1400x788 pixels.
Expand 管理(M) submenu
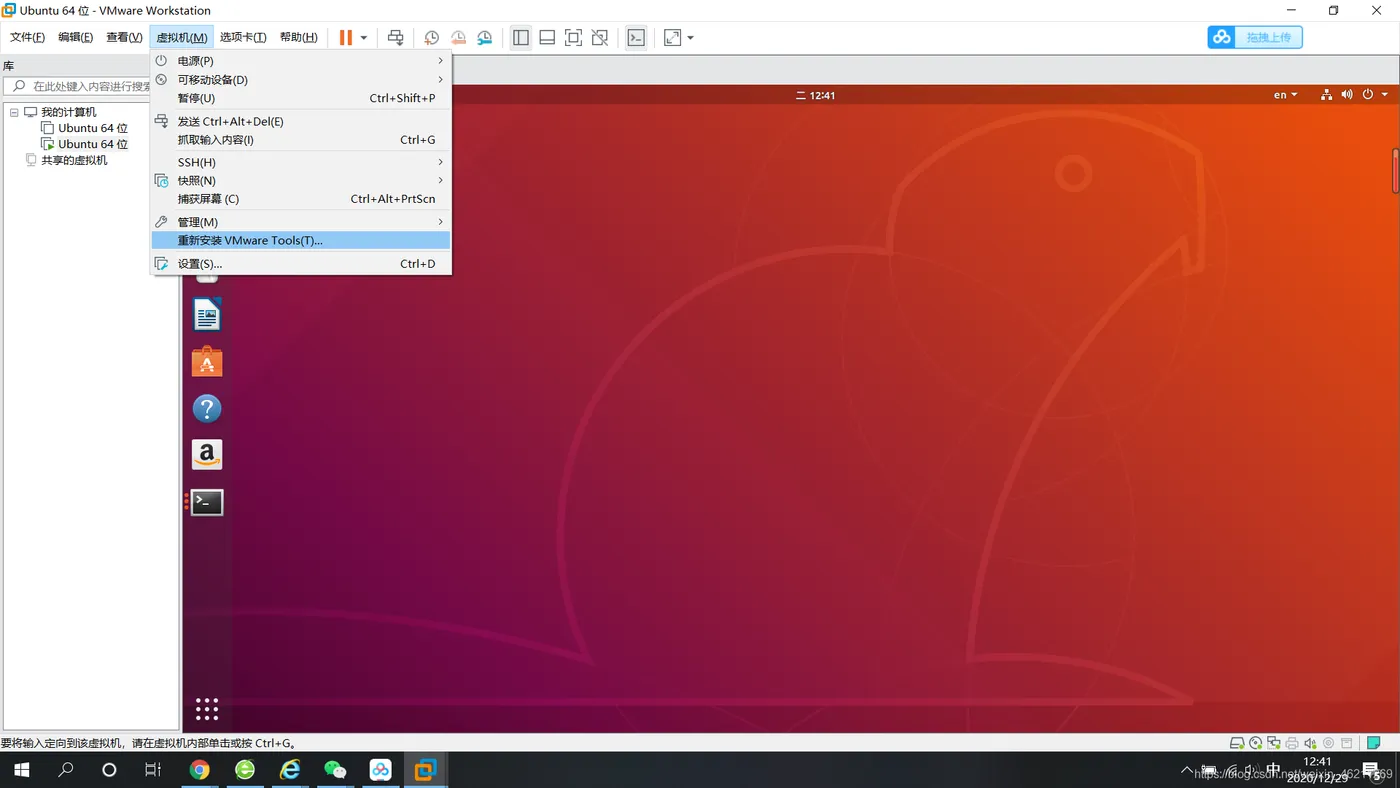coord(300,222)
